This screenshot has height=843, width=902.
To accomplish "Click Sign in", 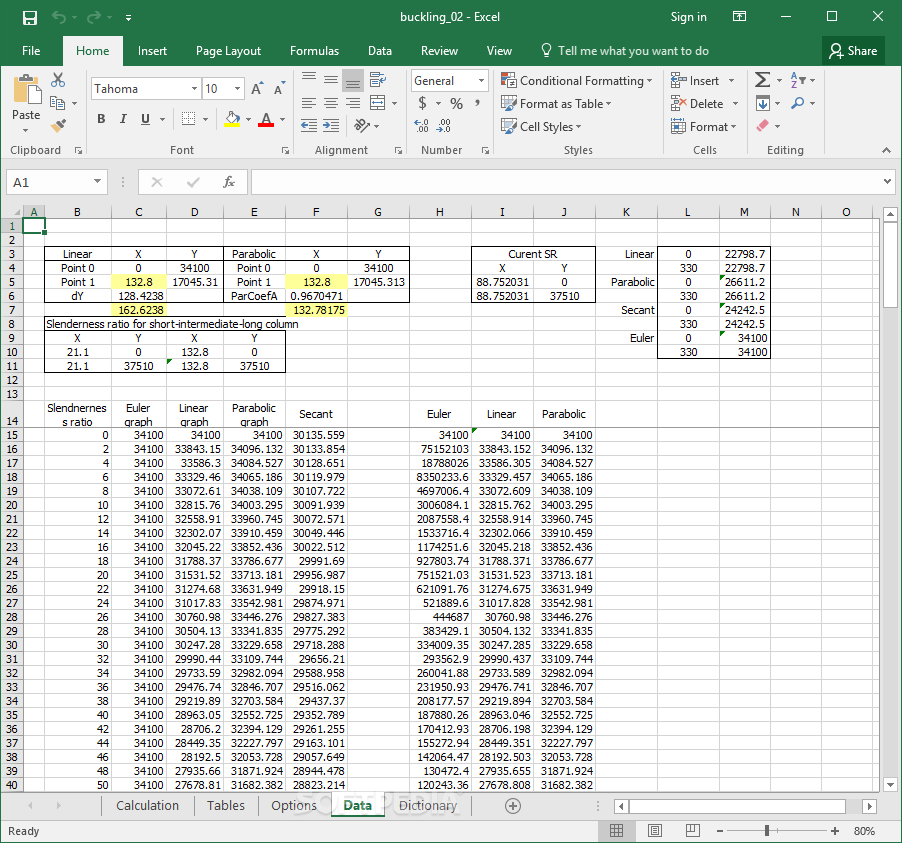I will (688, 17).
